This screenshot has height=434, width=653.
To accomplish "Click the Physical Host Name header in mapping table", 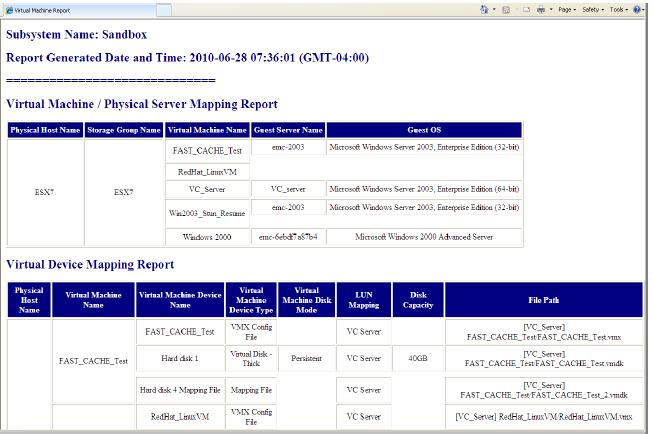I will 45,130.
